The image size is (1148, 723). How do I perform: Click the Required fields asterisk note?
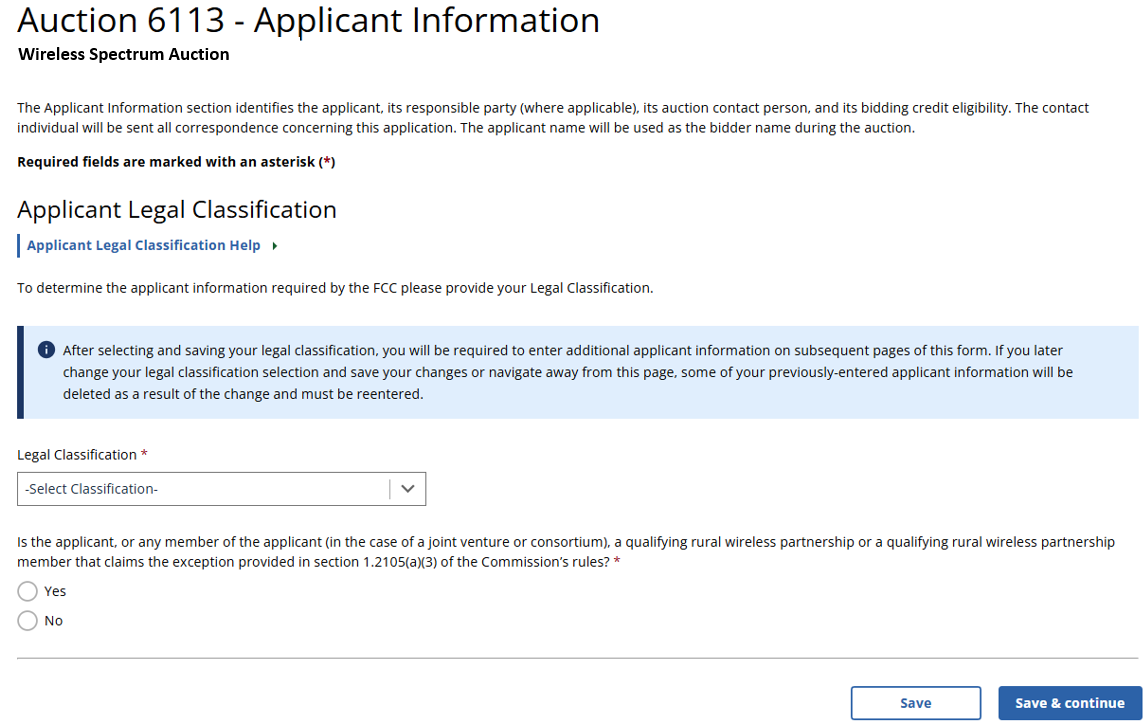coord(176,162)
